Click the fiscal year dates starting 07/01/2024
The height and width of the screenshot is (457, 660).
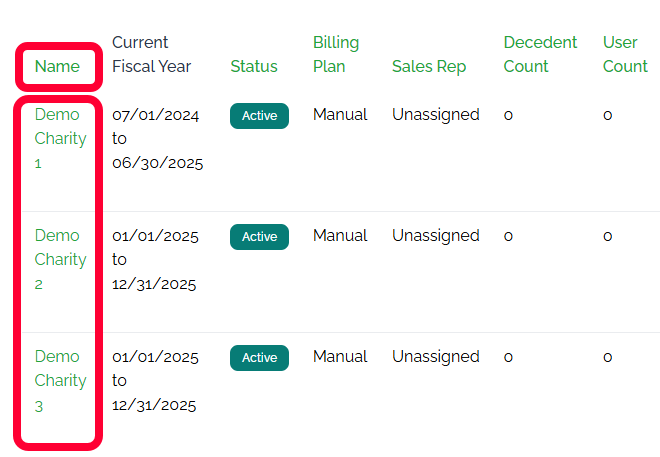pos(157,139)
